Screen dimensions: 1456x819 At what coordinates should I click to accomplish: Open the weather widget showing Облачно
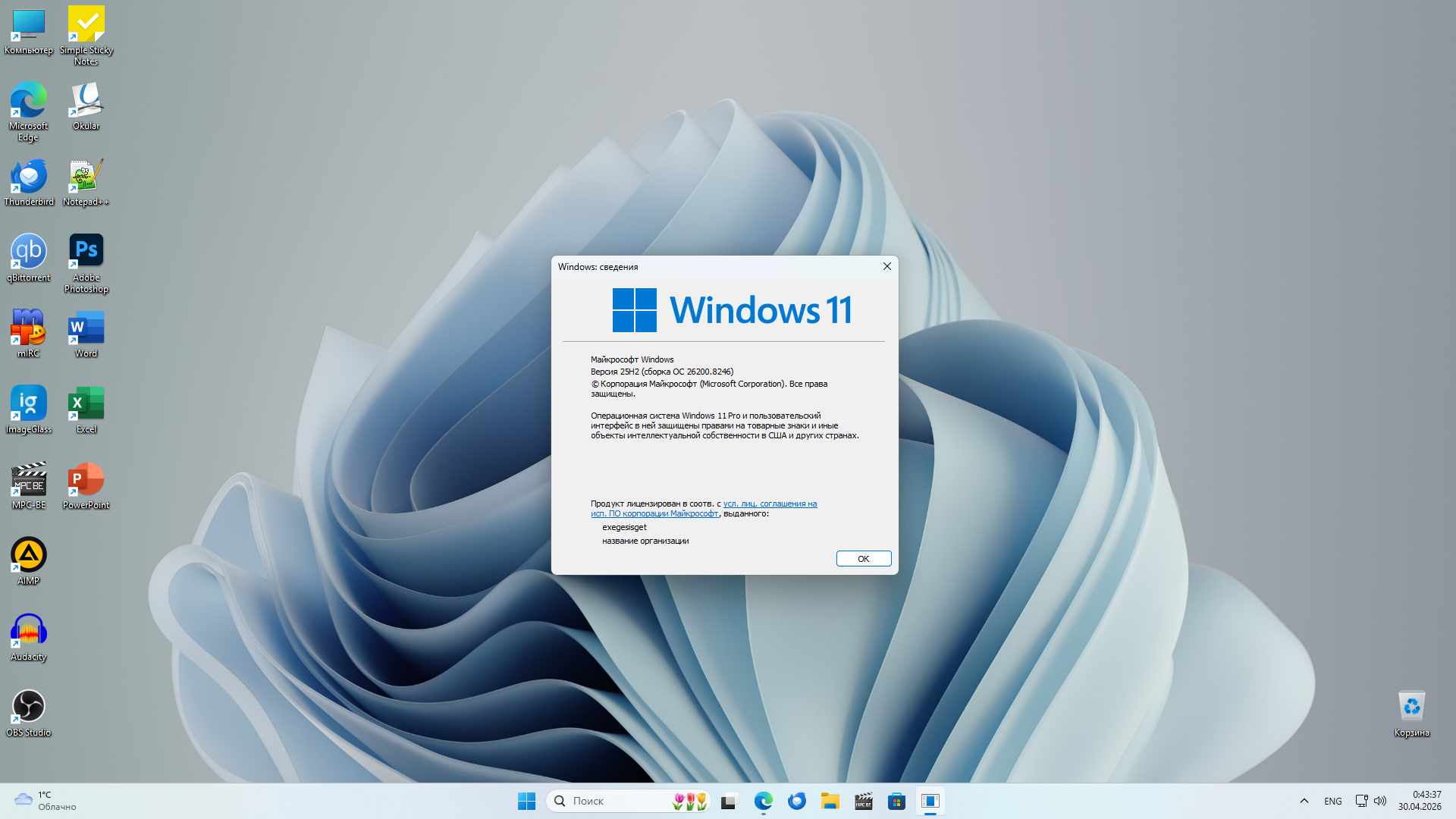(45, 801)
